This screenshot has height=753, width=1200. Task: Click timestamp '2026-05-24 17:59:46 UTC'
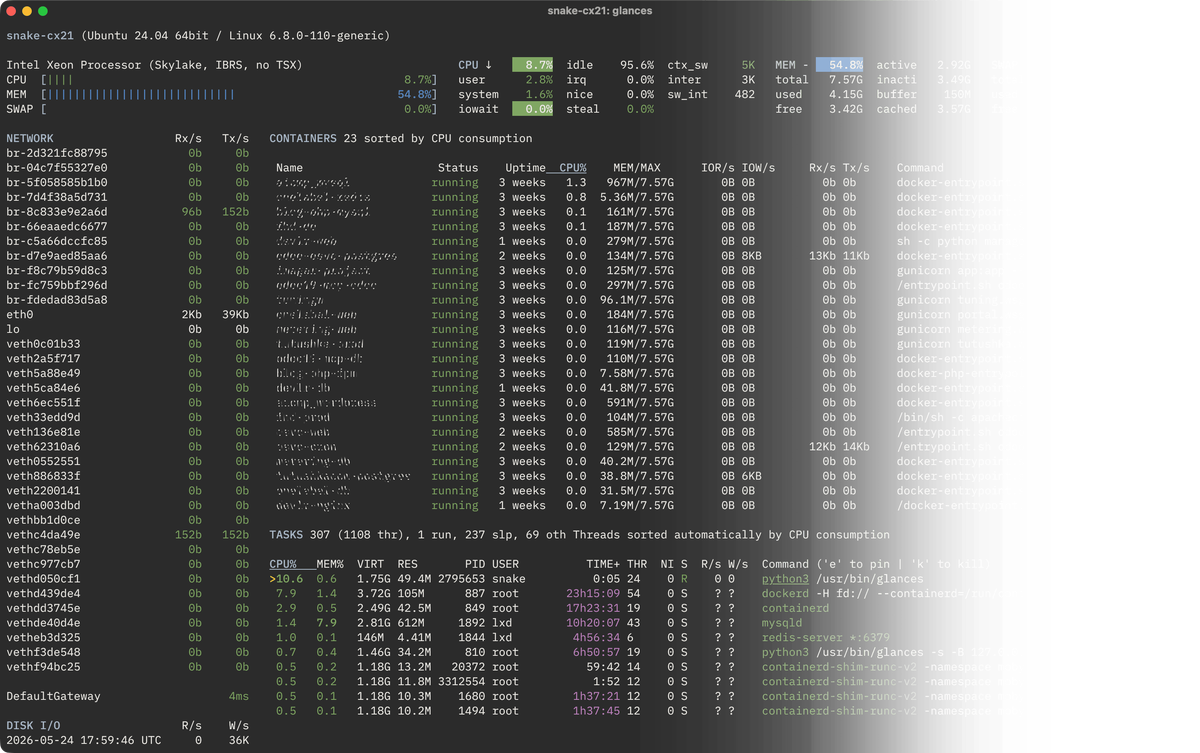click(84, 741)
